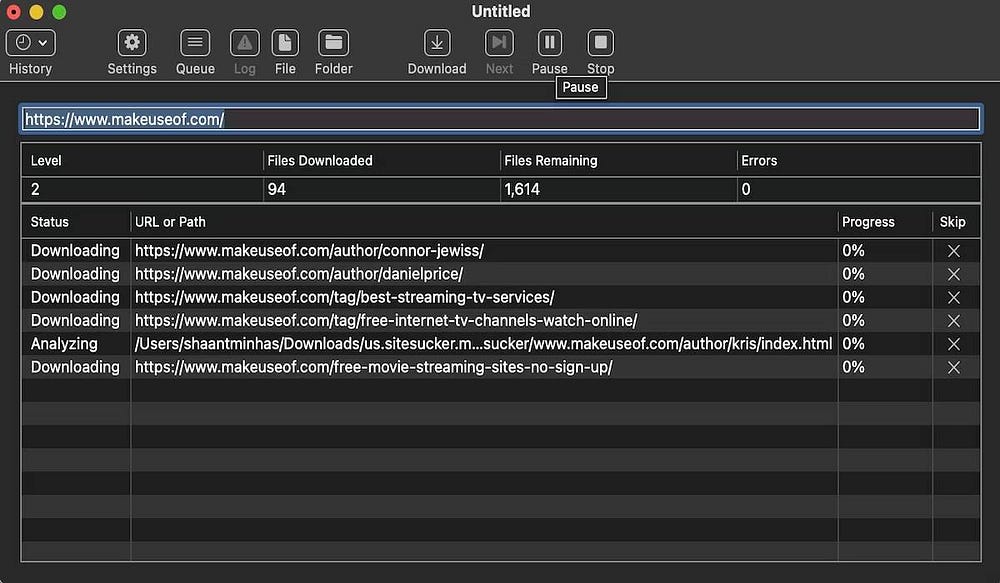Skip the danielprice author download
Image resolution: width=1000 pixels, height=583 pixels.
point(953,274)
